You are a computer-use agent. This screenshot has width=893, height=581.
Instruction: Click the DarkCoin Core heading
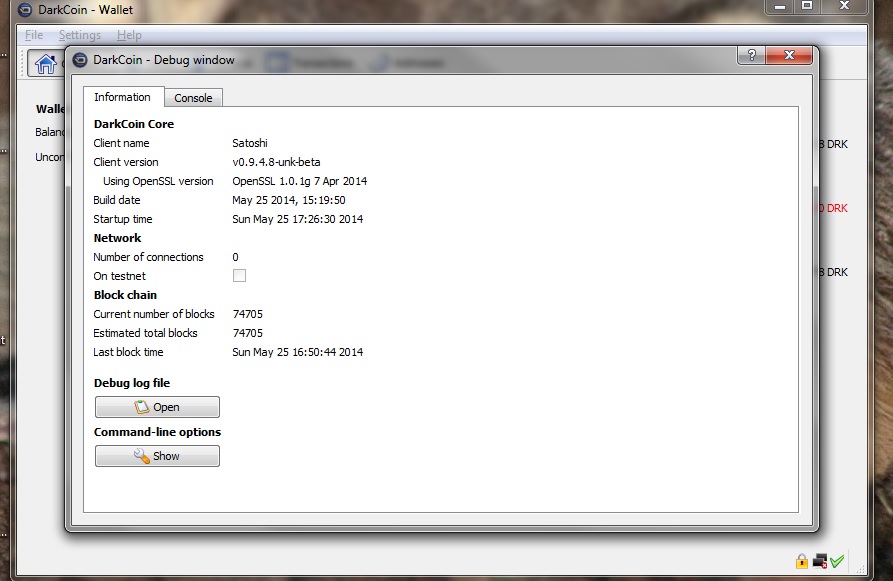134,124
